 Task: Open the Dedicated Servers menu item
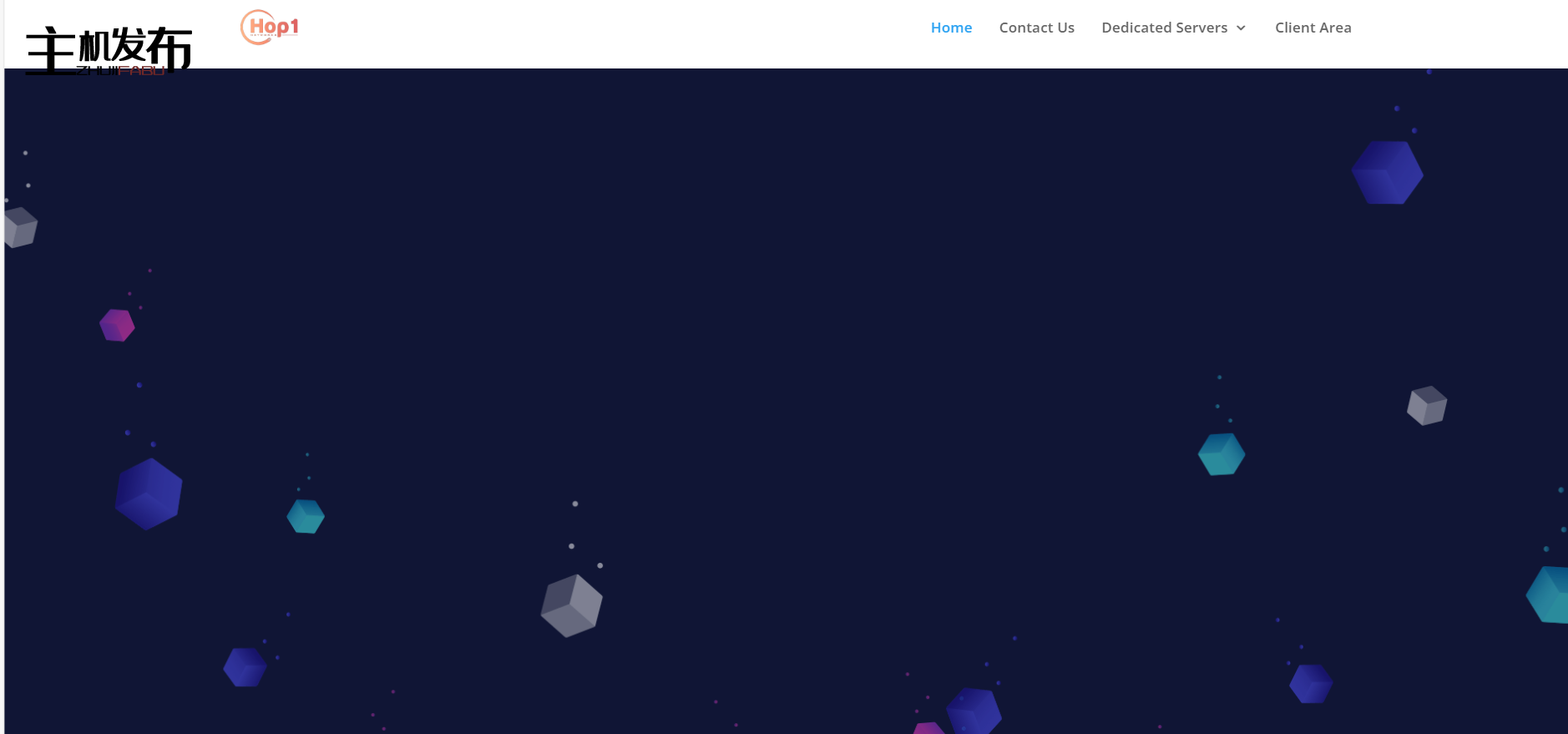pyautogui.click(x=1164, y=28)
